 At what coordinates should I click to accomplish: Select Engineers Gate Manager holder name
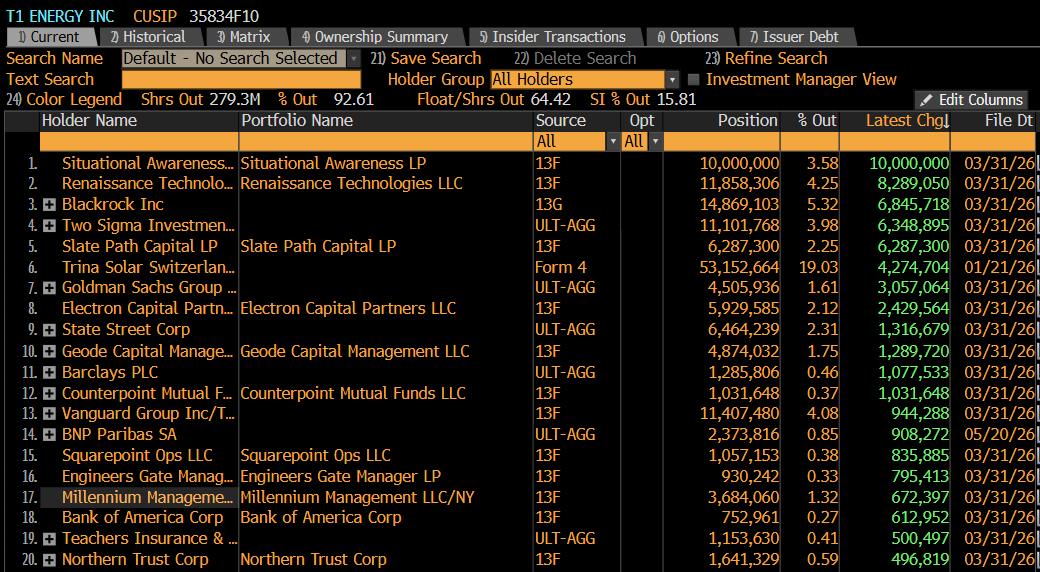click(x=147, y=476)
